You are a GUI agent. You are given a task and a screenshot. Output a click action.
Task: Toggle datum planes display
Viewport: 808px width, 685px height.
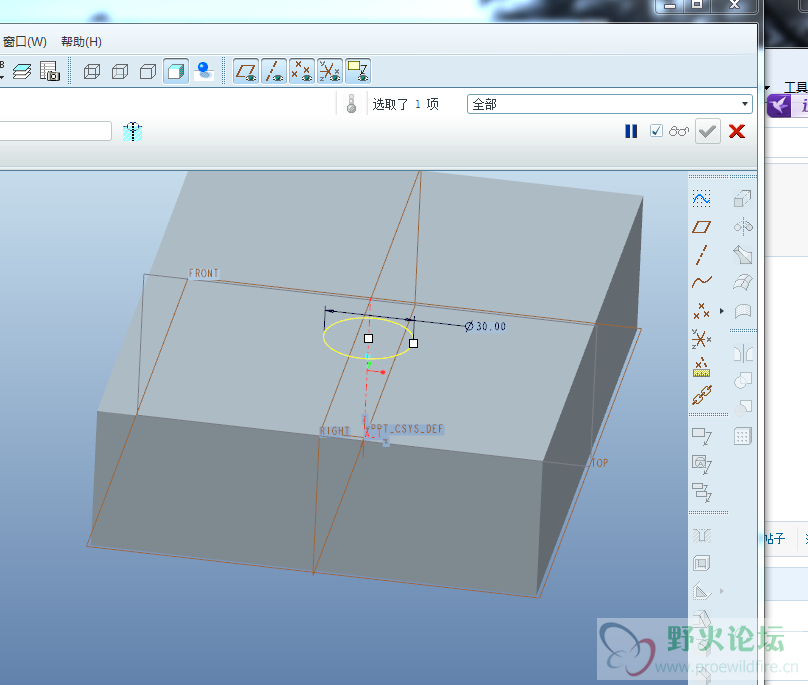(246, 71)
